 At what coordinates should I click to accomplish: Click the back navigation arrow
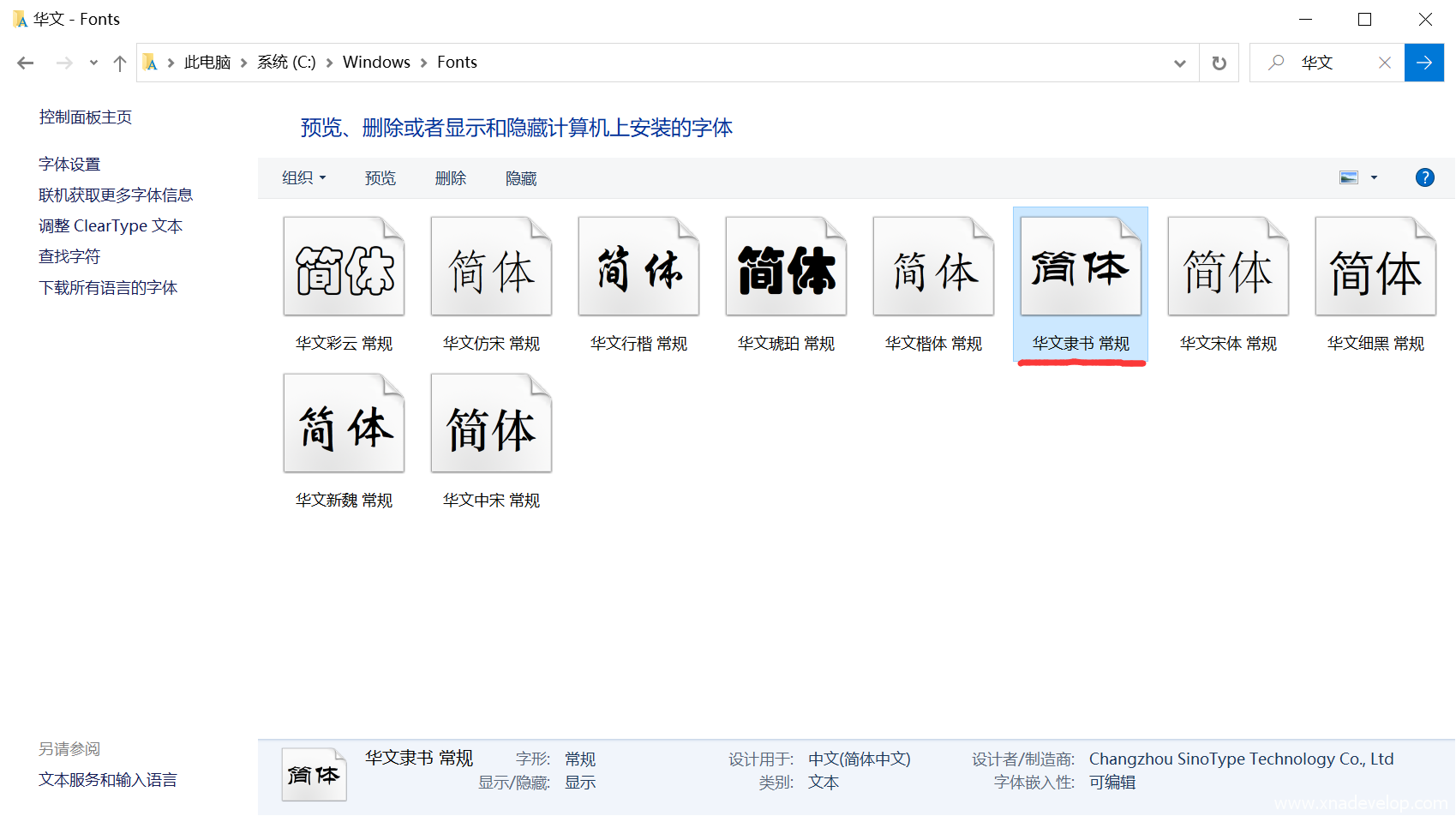[26, 63]
